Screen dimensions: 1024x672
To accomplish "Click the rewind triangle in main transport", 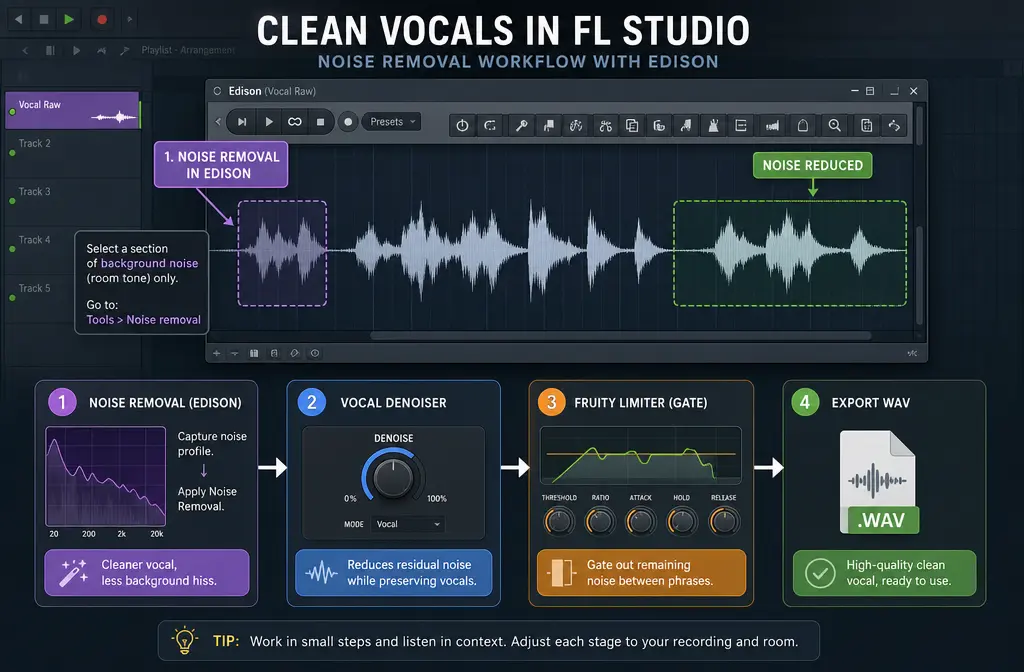I will click(19, 20).
